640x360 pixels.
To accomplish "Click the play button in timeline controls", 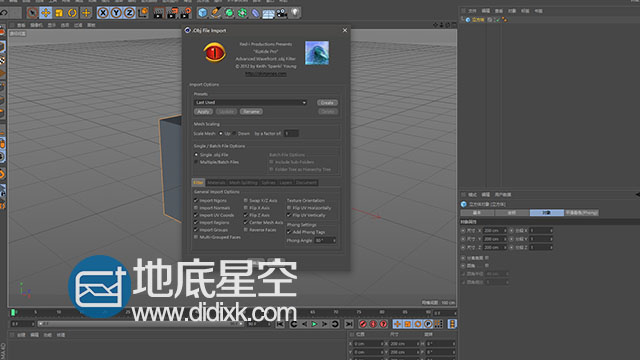I will point(314,324).
